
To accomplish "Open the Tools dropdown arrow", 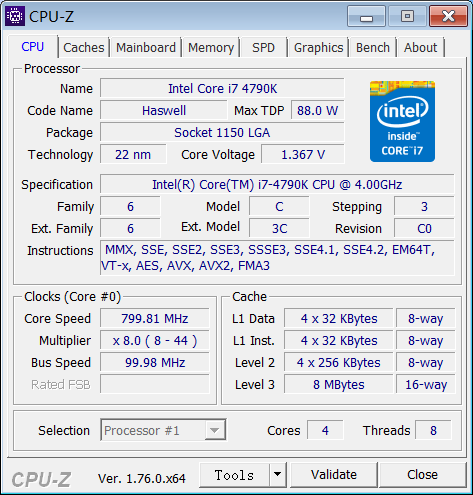I will point(278,474).
